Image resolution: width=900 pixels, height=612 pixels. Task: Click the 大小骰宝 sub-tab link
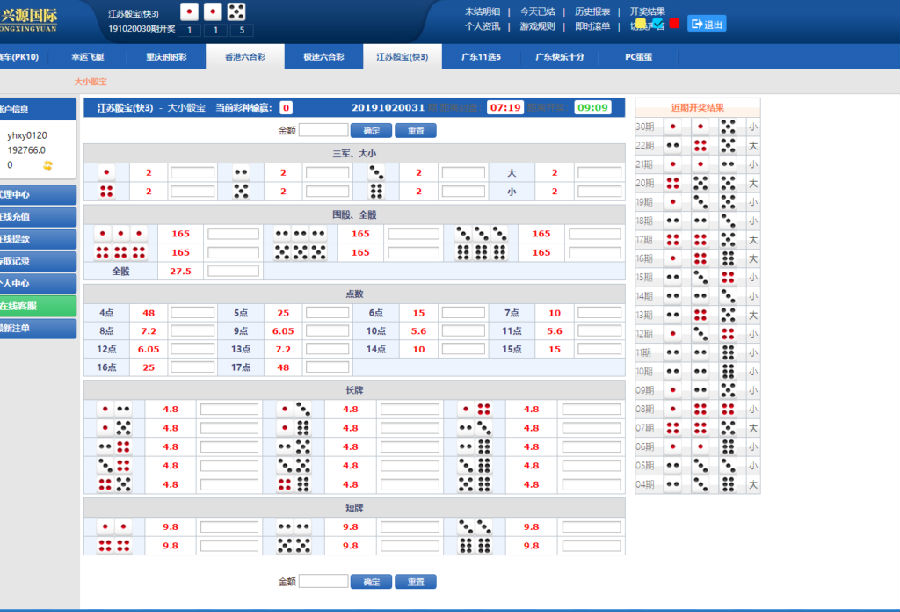click(90, 81)
